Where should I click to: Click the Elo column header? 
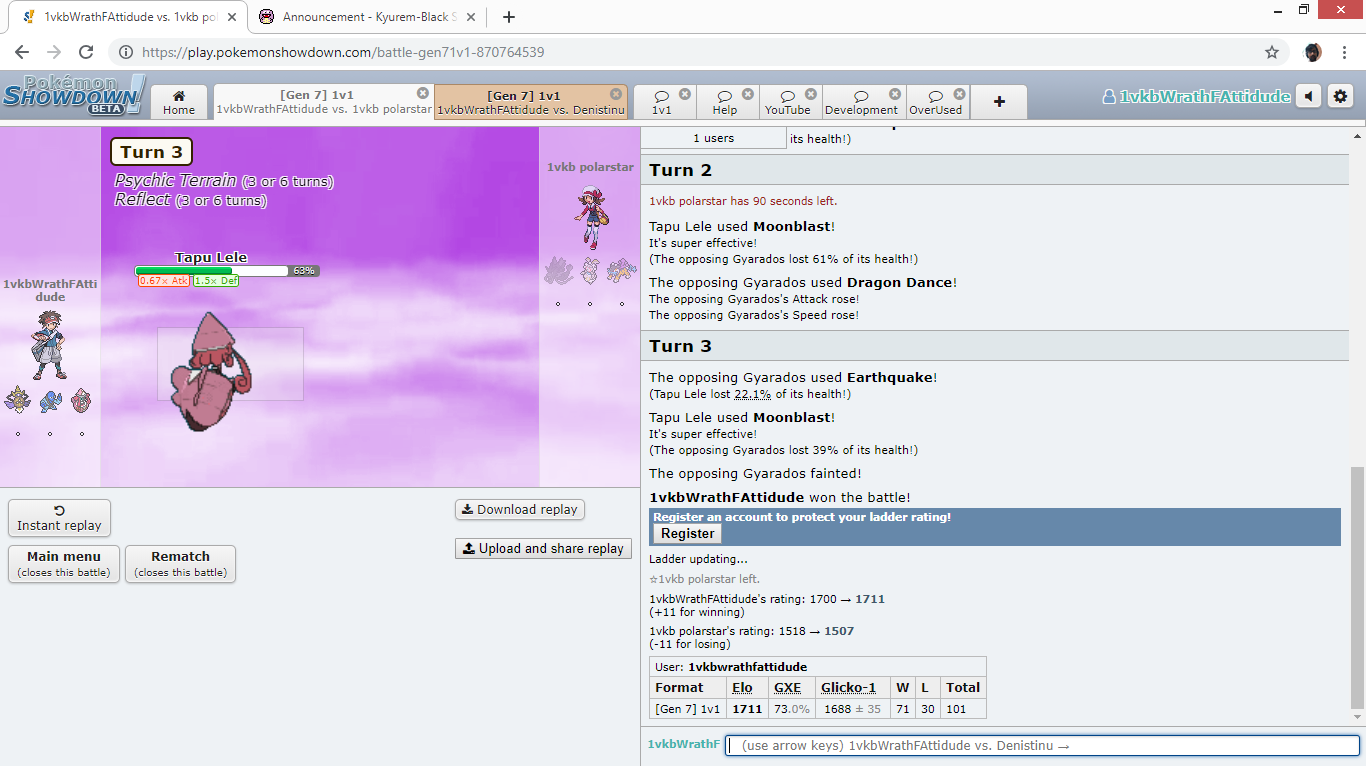point(742,687)
